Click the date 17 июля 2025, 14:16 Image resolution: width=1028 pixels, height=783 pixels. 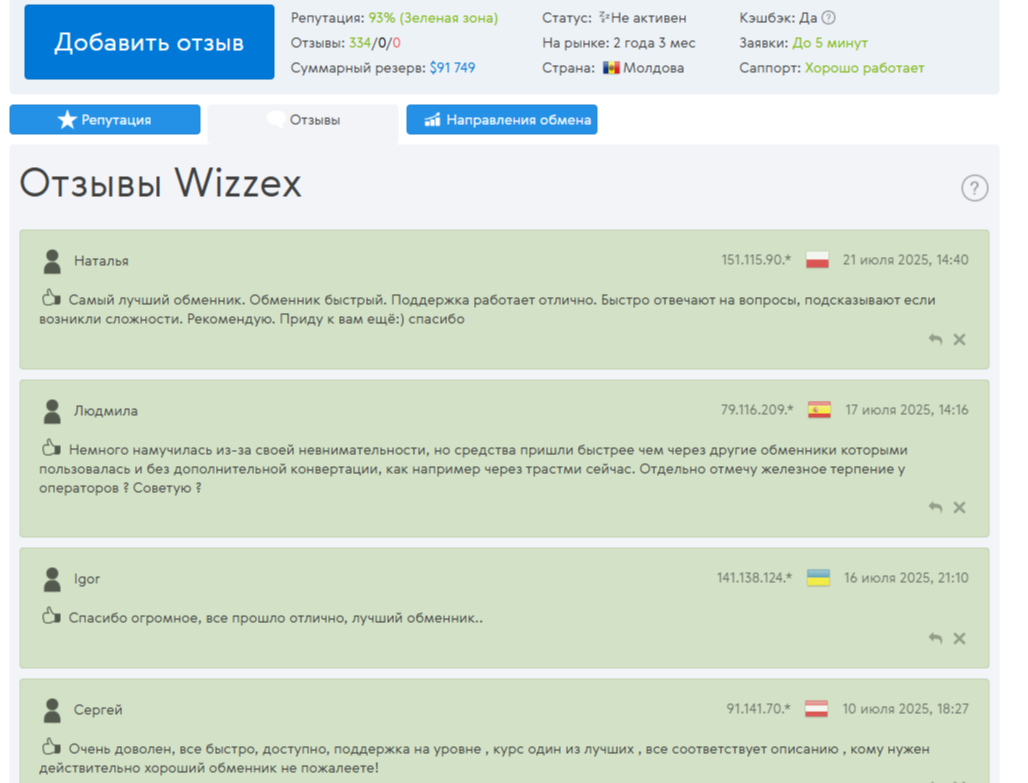[x=907, y=410]
